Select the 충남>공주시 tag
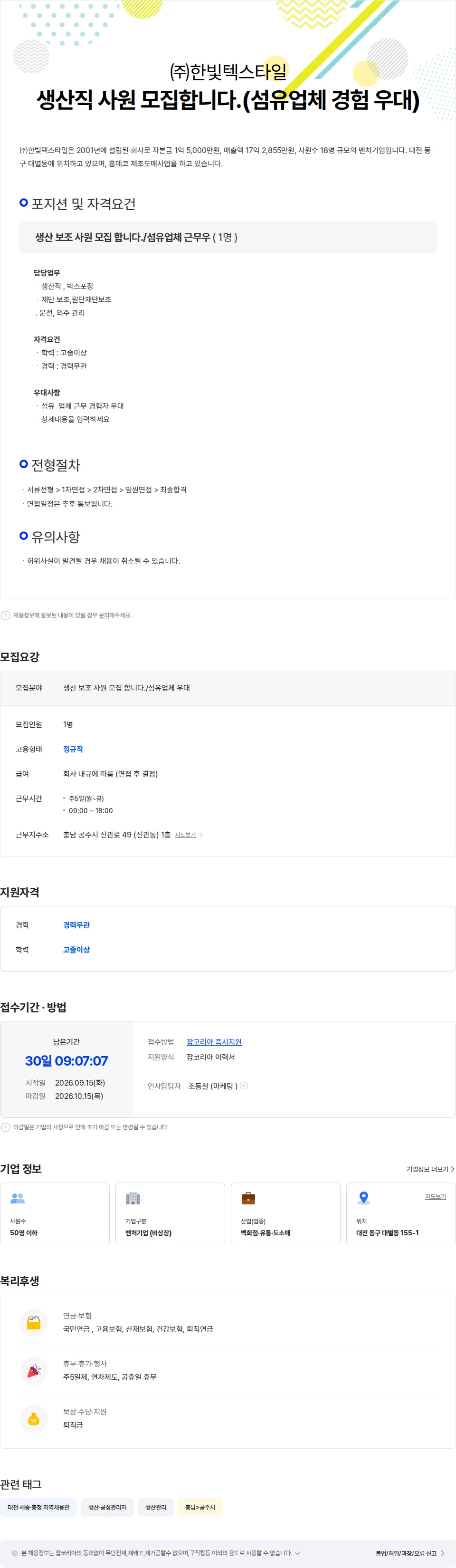This screenshot has width=456, height=1568. click(x=200, y=1507)
